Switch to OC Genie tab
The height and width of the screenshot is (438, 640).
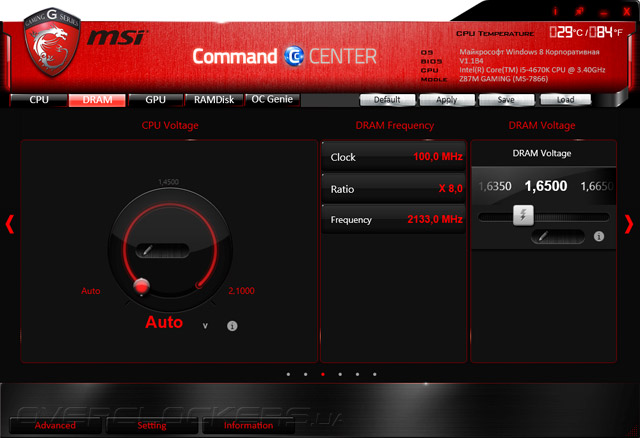(x=272, y=100)
